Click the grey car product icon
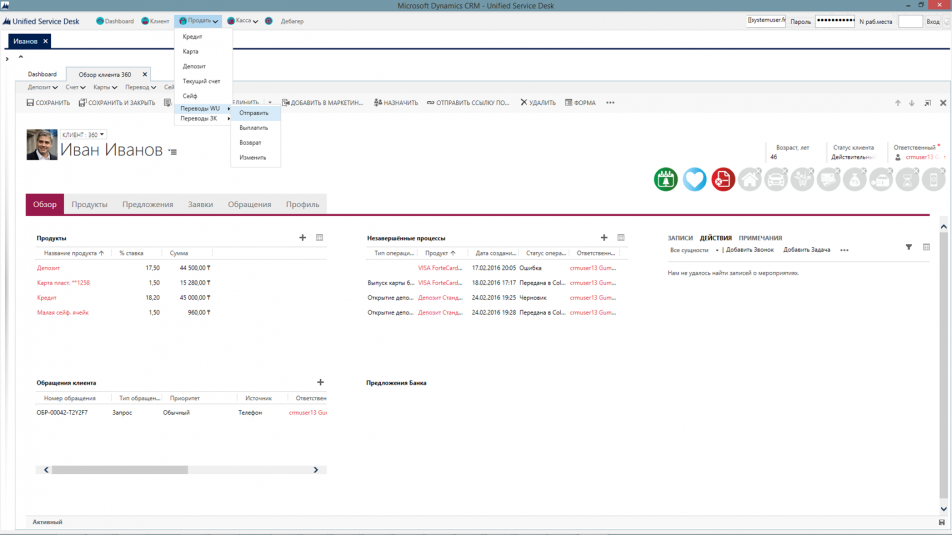This screenshot has width=952, height=535. [x=776, y=179]
